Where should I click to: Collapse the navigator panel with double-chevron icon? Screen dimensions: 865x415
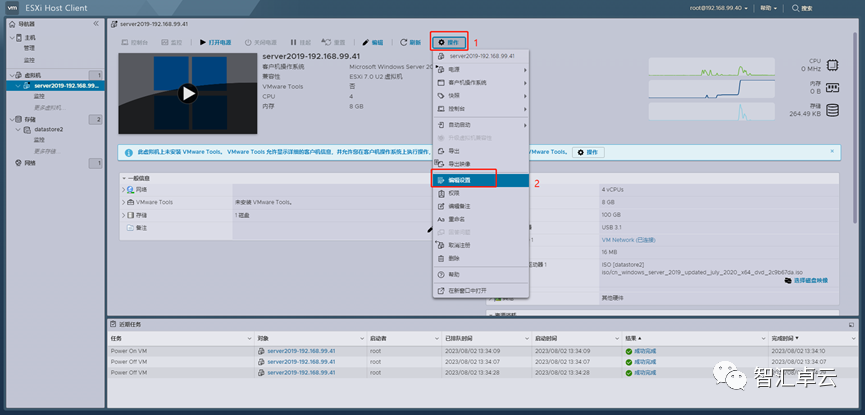click(96, 24)
